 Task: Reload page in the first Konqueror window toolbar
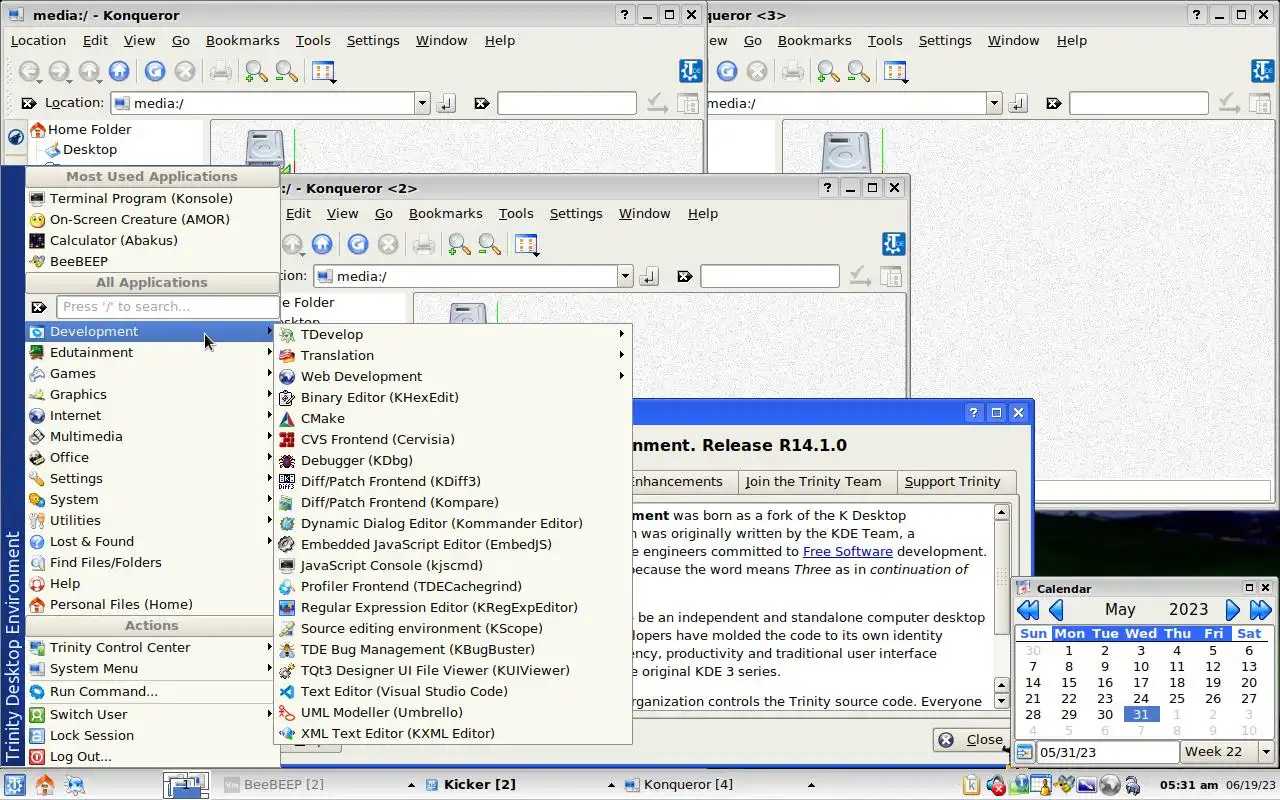pos(154,71)
